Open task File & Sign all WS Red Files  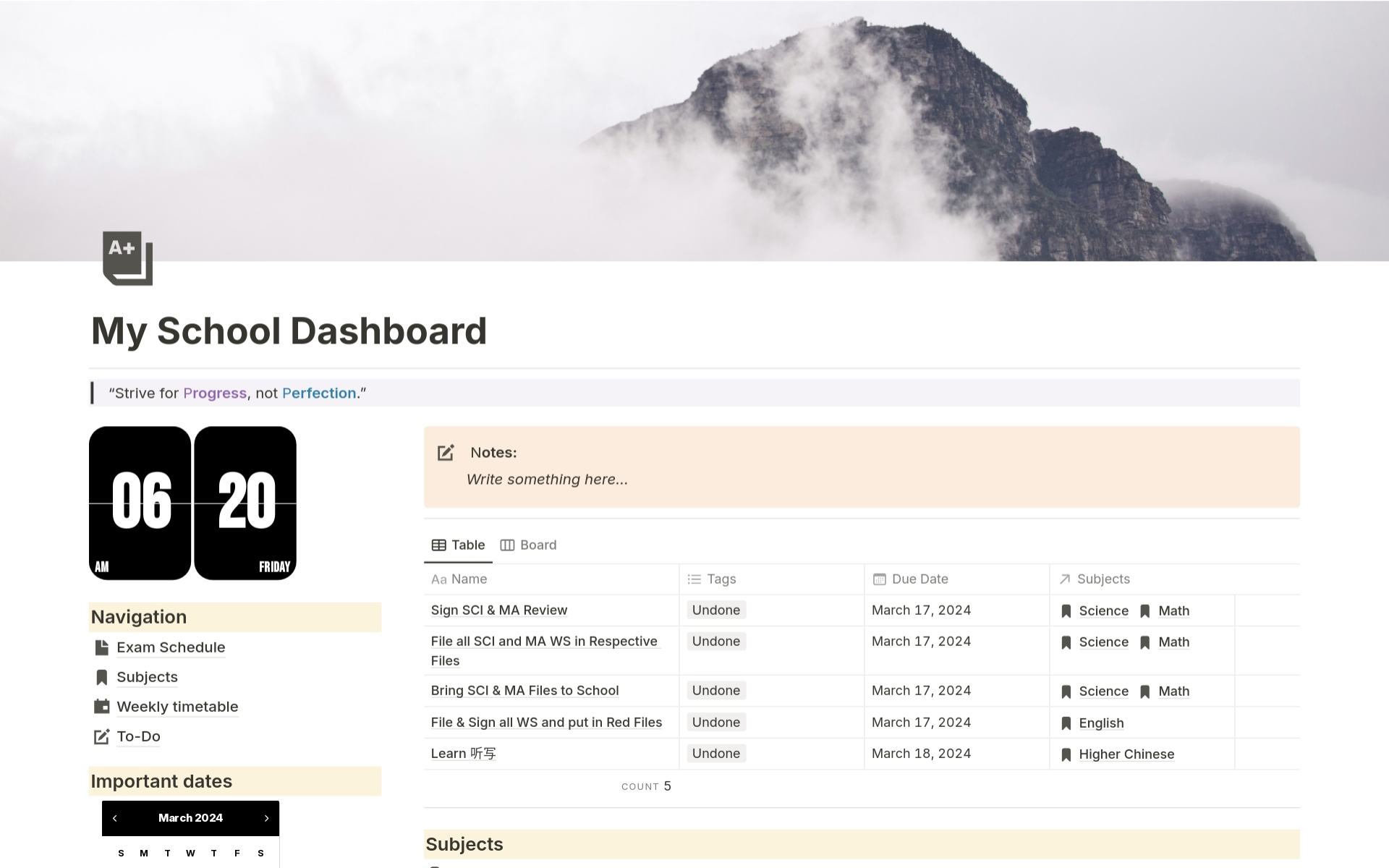coord(546,722)
